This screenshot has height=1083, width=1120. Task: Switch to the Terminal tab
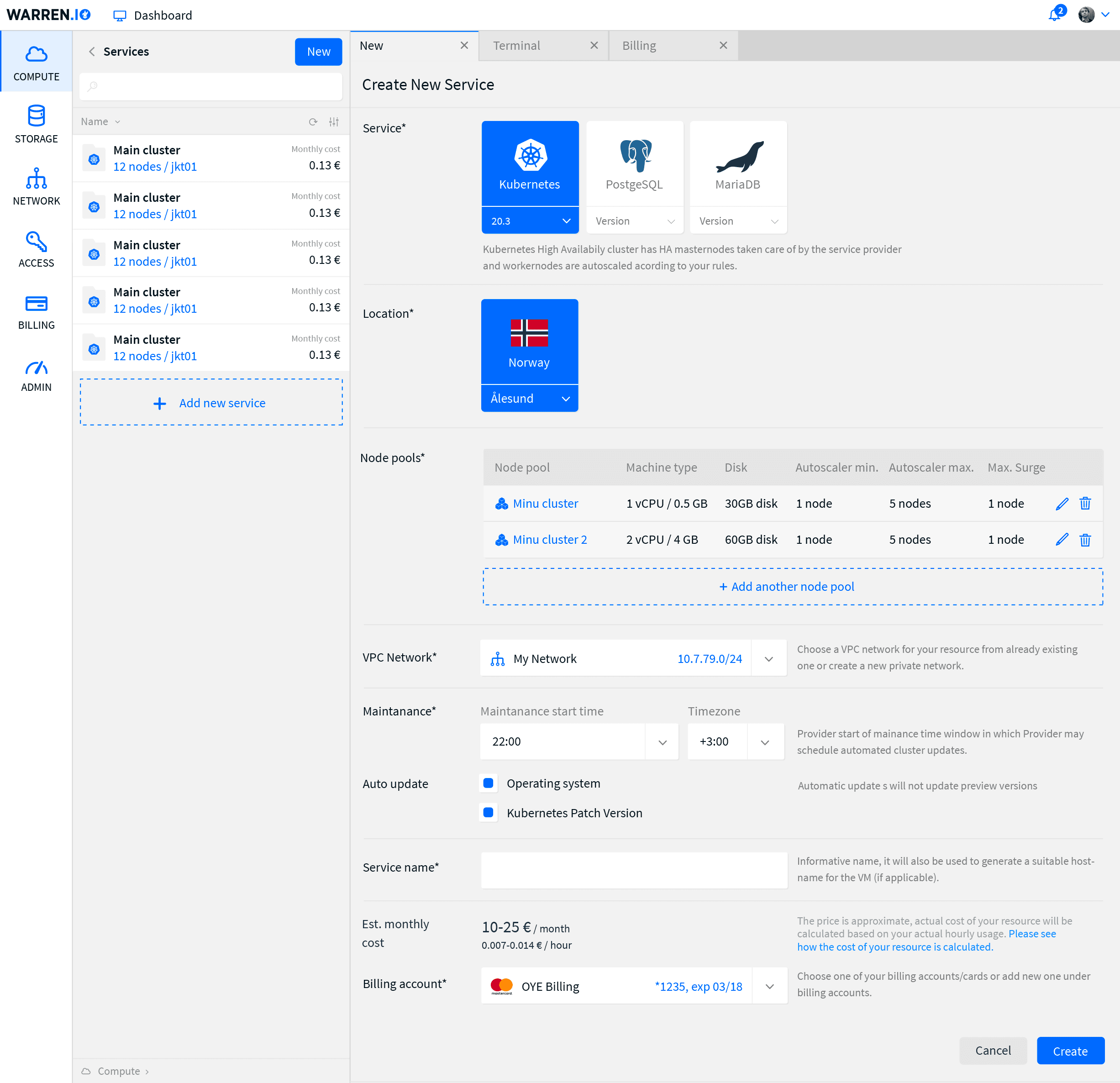543,46
